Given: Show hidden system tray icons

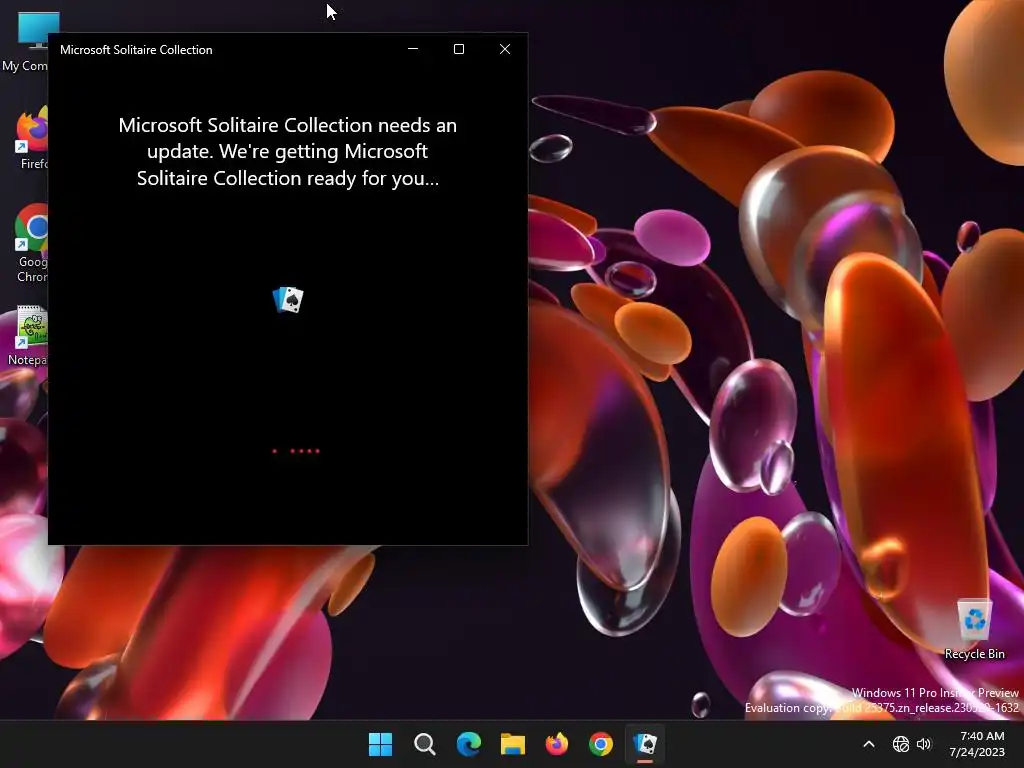Looking at the screenshot, I should [869, 744].
